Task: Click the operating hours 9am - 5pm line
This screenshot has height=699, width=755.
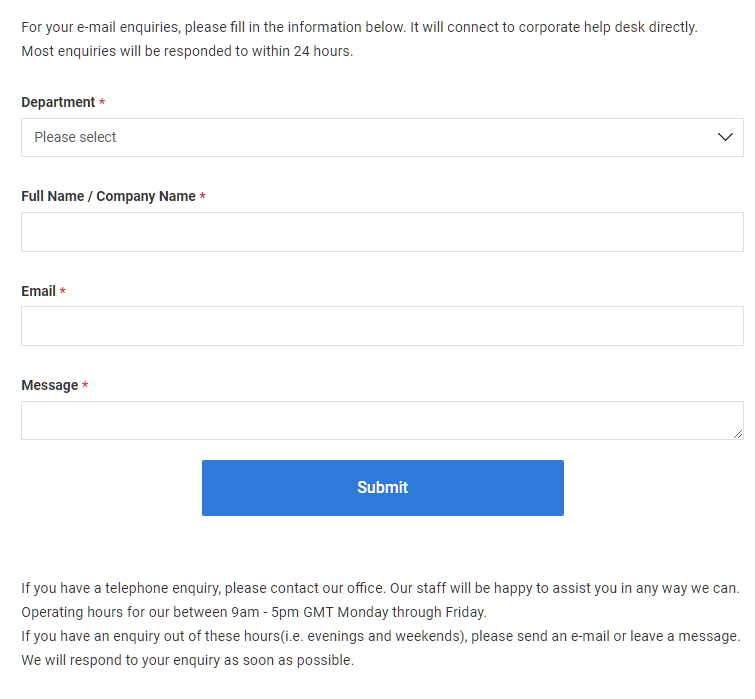Action: coord(254,612)
